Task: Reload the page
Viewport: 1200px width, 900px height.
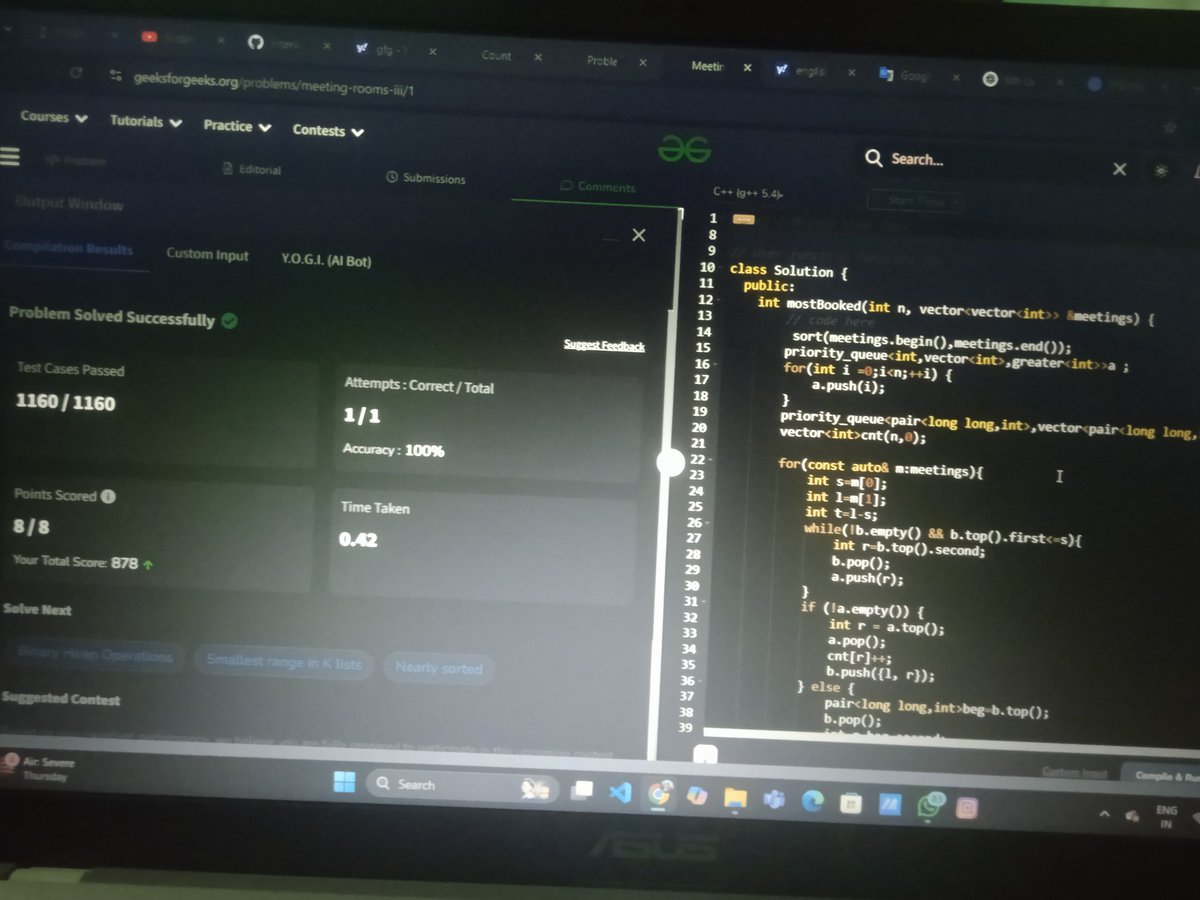Action: pyautogui.click(x=75, y=73)
